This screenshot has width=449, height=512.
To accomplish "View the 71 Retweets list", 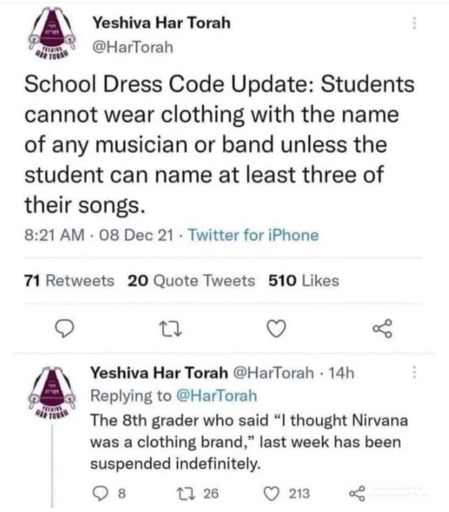I will (69, 281).
